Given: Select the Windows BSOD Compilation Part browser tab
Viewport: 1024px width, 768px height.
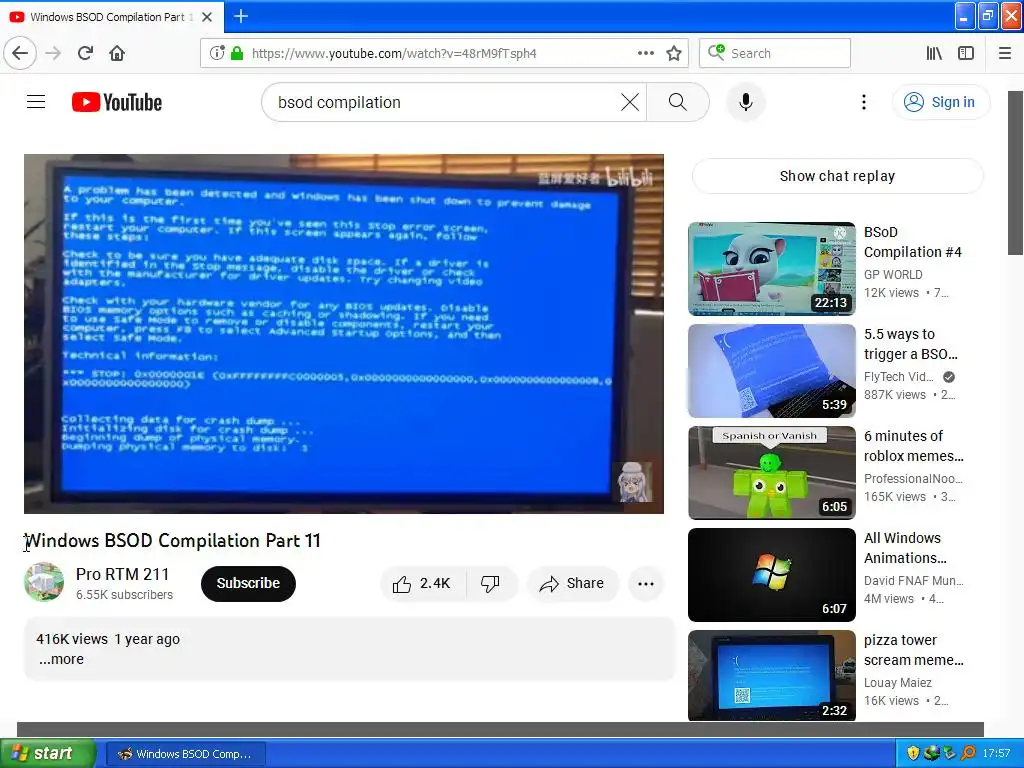Looking at the screenshot, I should (111, 17).
